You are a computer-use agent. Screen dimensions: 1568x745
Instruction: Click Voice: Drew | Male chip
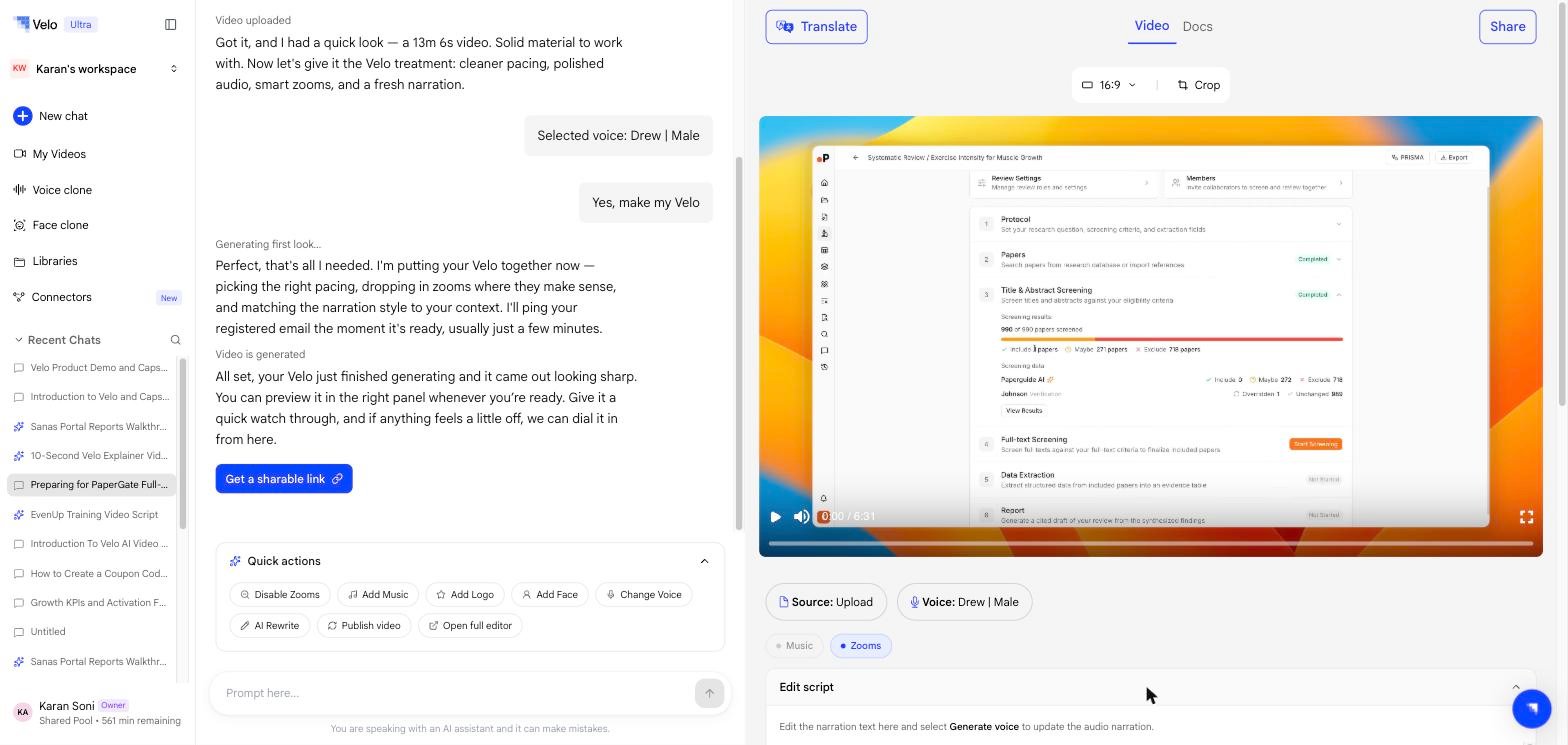pos(965,602)
